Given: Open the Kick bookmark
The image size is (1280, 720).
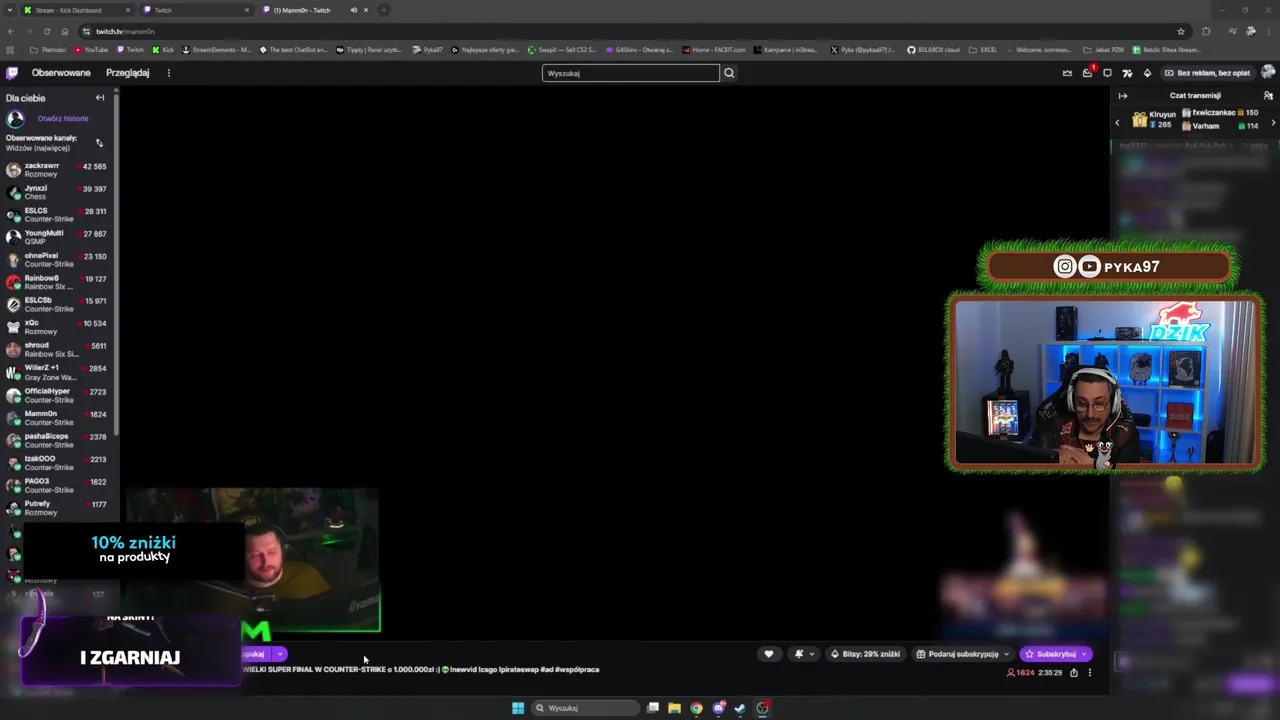Looking at the screenshot, I should coord(163,50).
